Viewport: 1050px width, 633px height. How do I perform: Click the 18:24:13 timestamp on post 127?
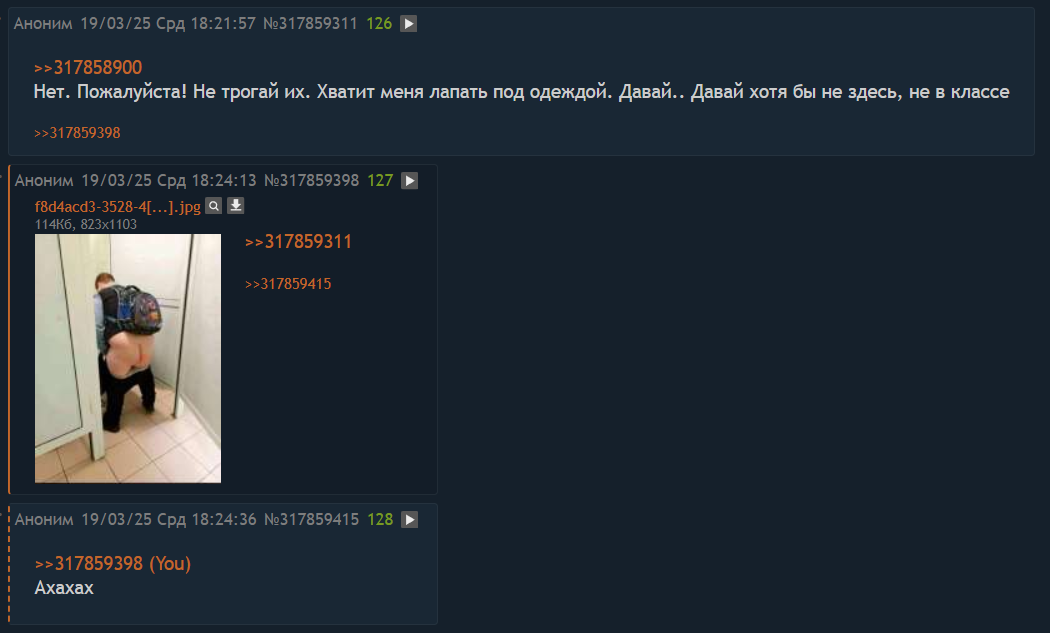pos(224,181)
